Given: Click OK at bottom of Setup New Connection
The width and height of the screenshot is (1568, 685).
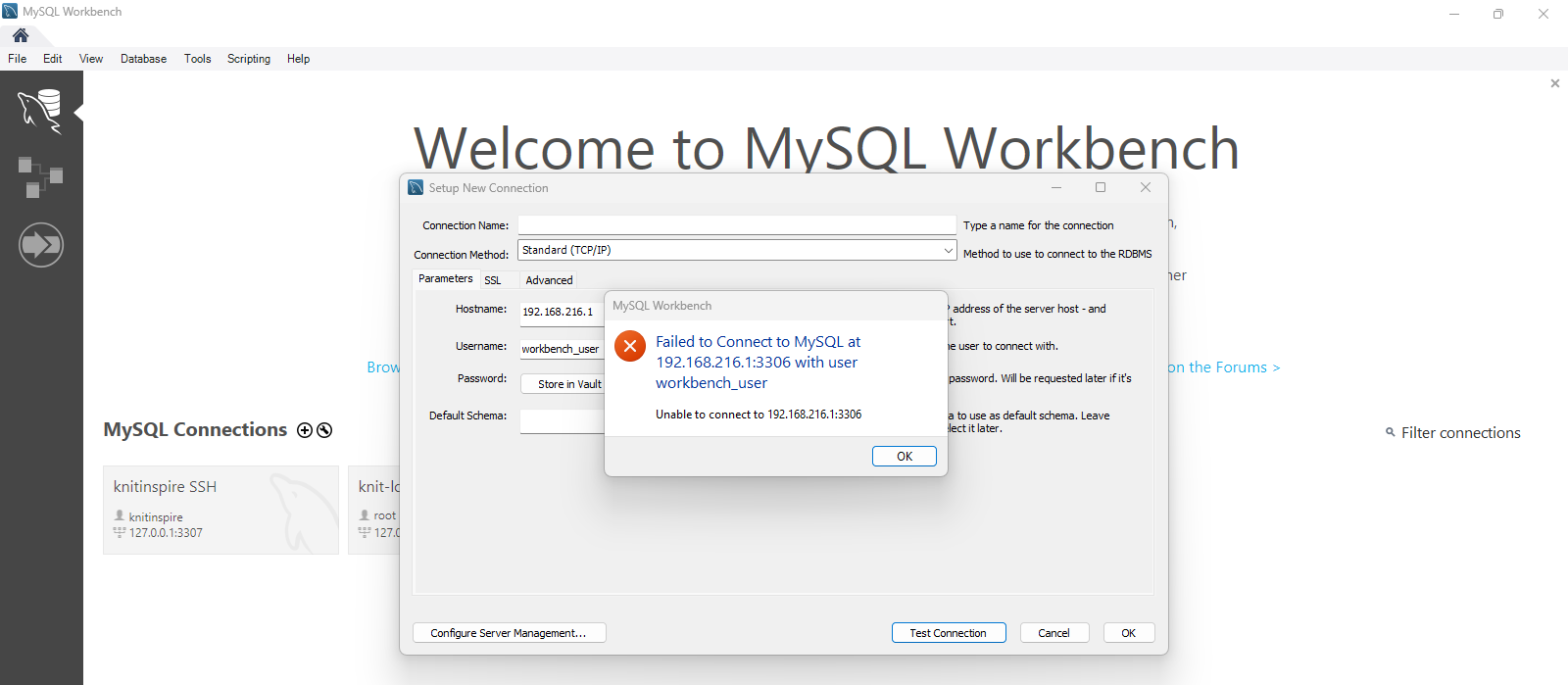Looking at the screenshot, I should 1129,633.
